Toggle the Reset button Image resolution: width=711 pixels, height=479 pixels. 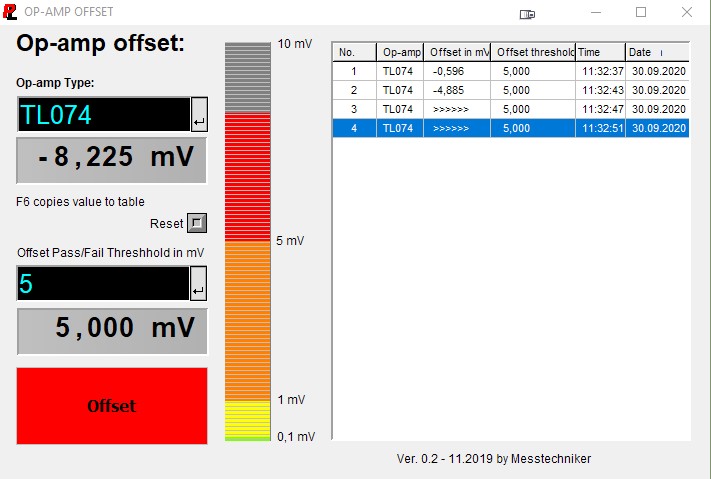(x=197, y=223)
